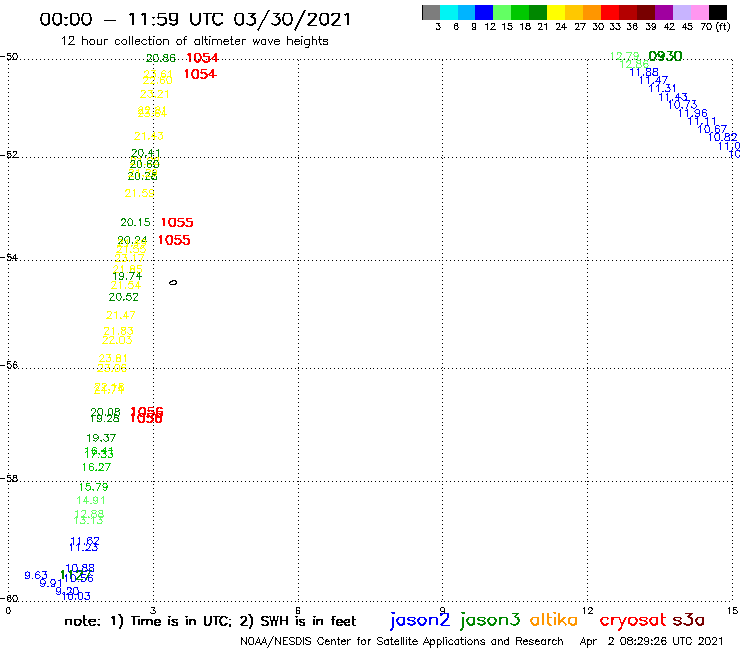
Task: Click the note about UTC time and SWH feet
Action: pos(210,621)
